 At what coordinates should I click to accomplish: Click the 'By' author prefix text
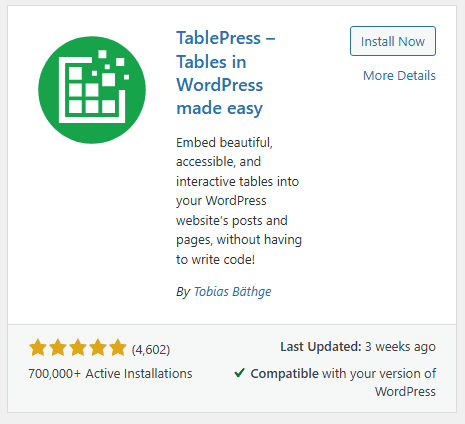pos(183,292)
